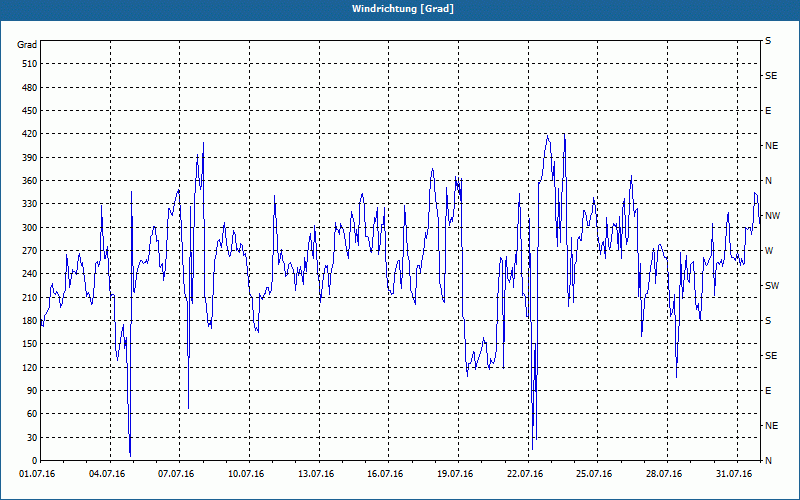Select the "N" compass label level with 0

768,461
